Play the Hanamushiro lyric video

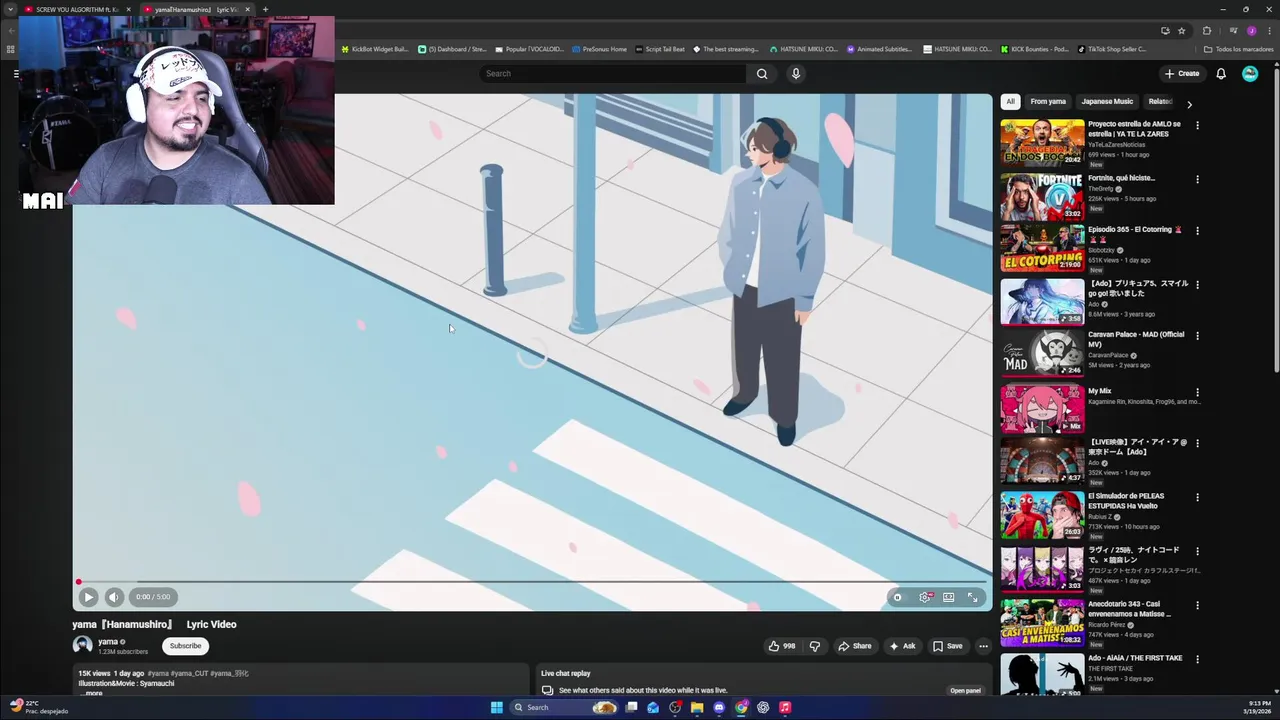click(x=88, y=597)
